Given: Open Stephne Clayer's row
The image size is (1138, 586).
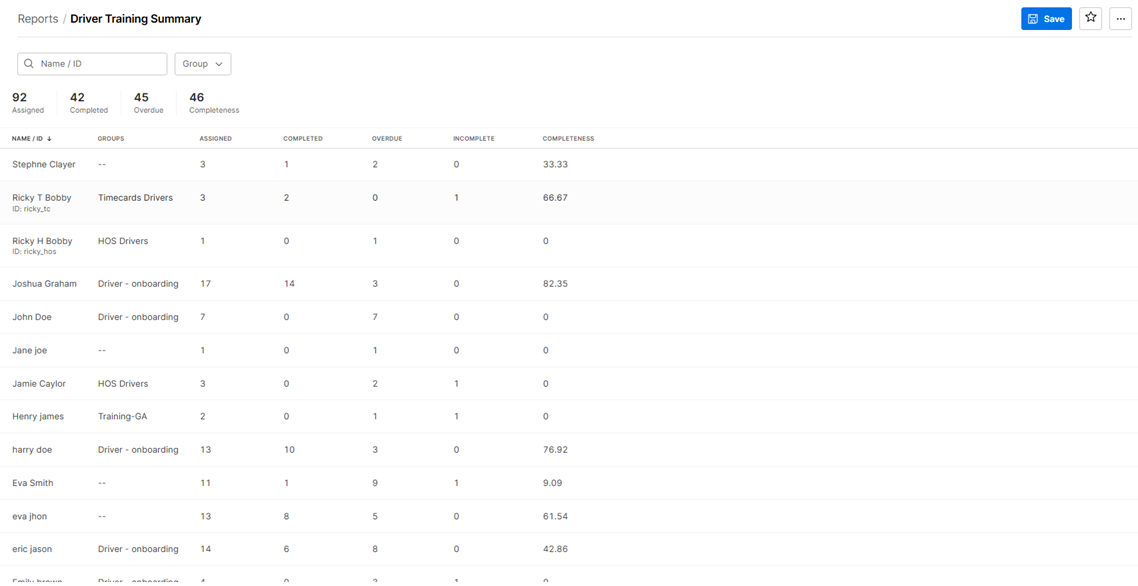Looking at the screenshot, I should (x=44, y=165).
